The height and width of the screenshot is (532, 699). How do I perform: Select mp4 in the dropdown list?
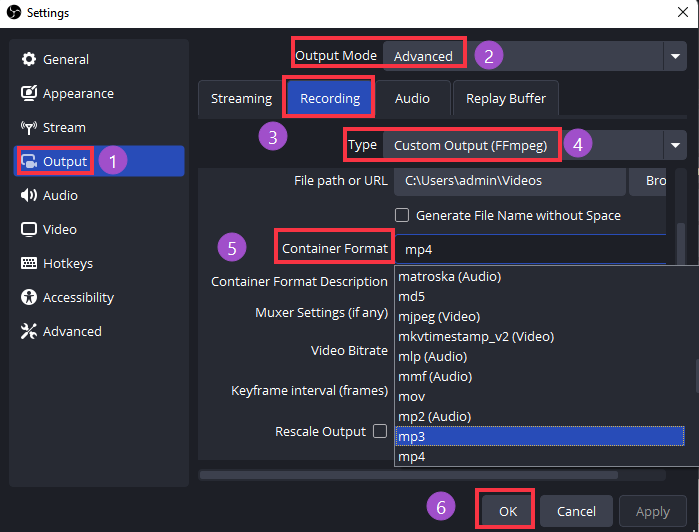(x=540, y=456)
